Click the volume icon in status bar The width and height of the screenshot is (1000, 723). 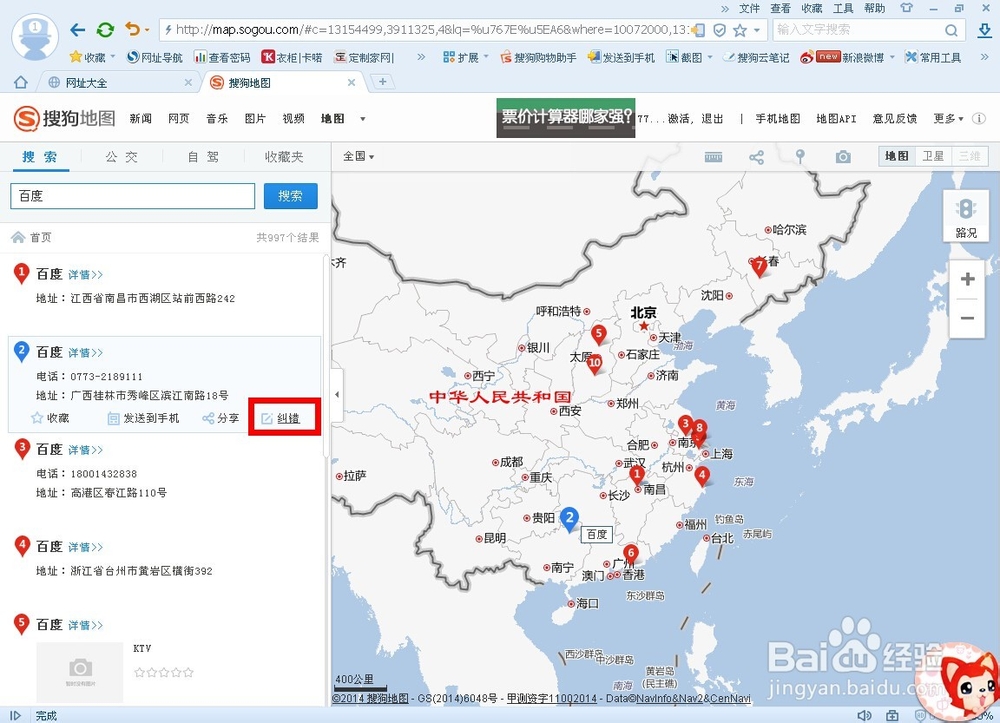coord(864,716)
